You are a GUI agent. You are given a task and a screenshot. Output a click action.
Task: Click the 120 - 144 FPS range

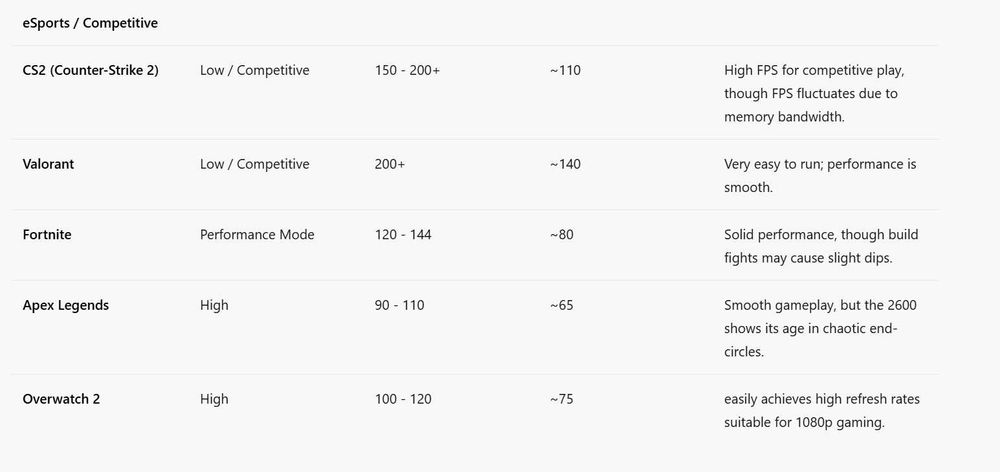(x=403, y=234)
